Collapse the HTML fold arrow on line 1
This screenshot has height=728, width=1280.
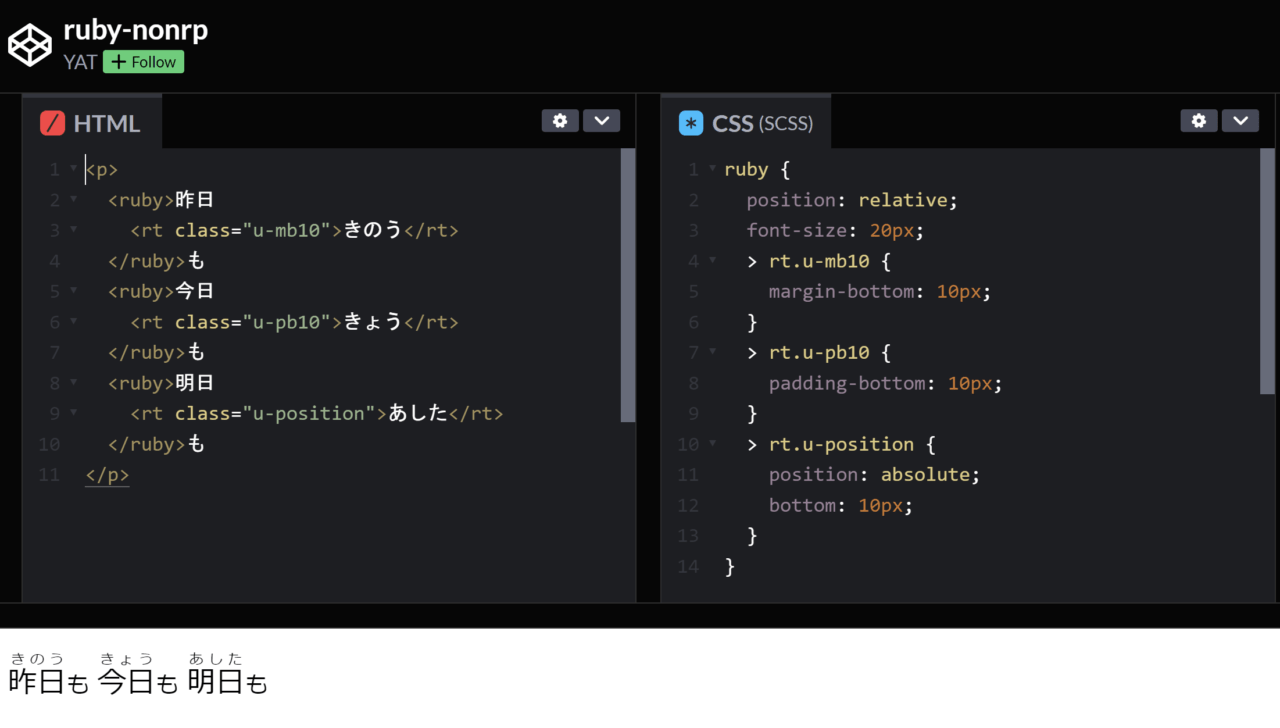[73, 169]
